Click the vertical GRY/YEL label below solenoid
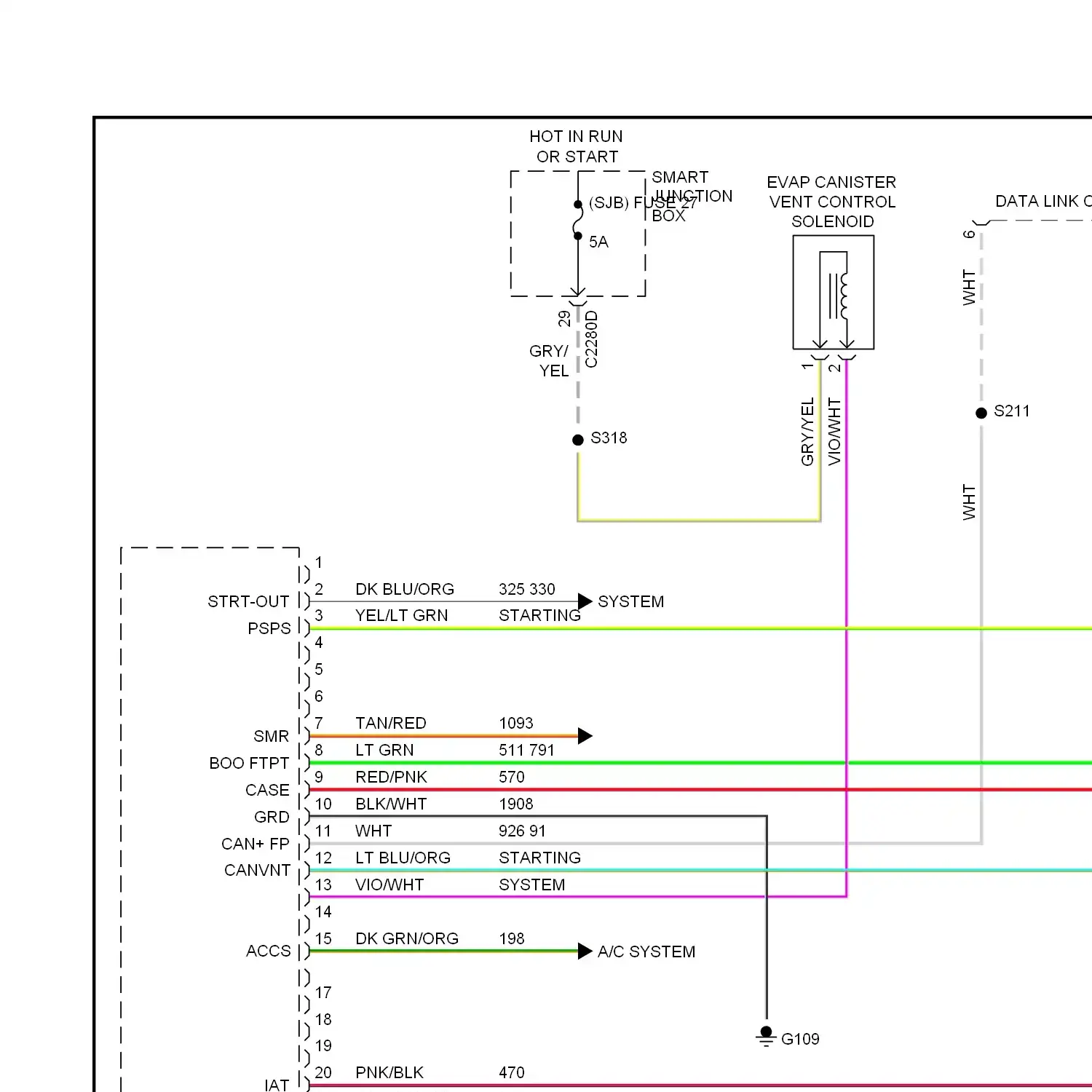This screenshot has width=1092, height=1092. pos(807,432)
